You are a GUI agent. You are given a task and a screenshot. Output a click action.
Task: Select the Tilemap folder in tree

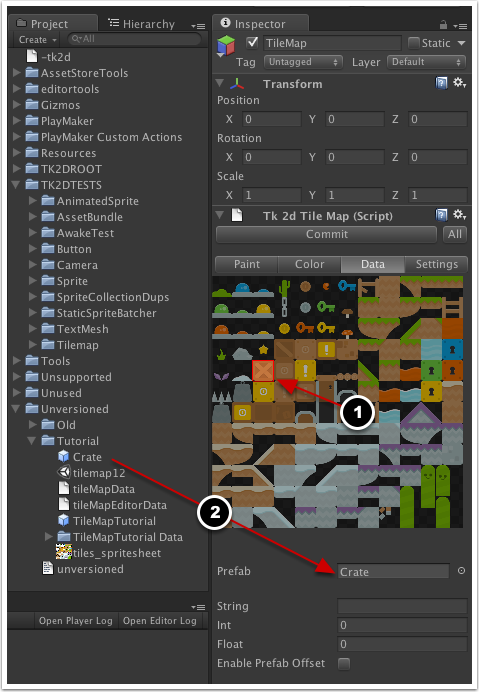point(70,345)
